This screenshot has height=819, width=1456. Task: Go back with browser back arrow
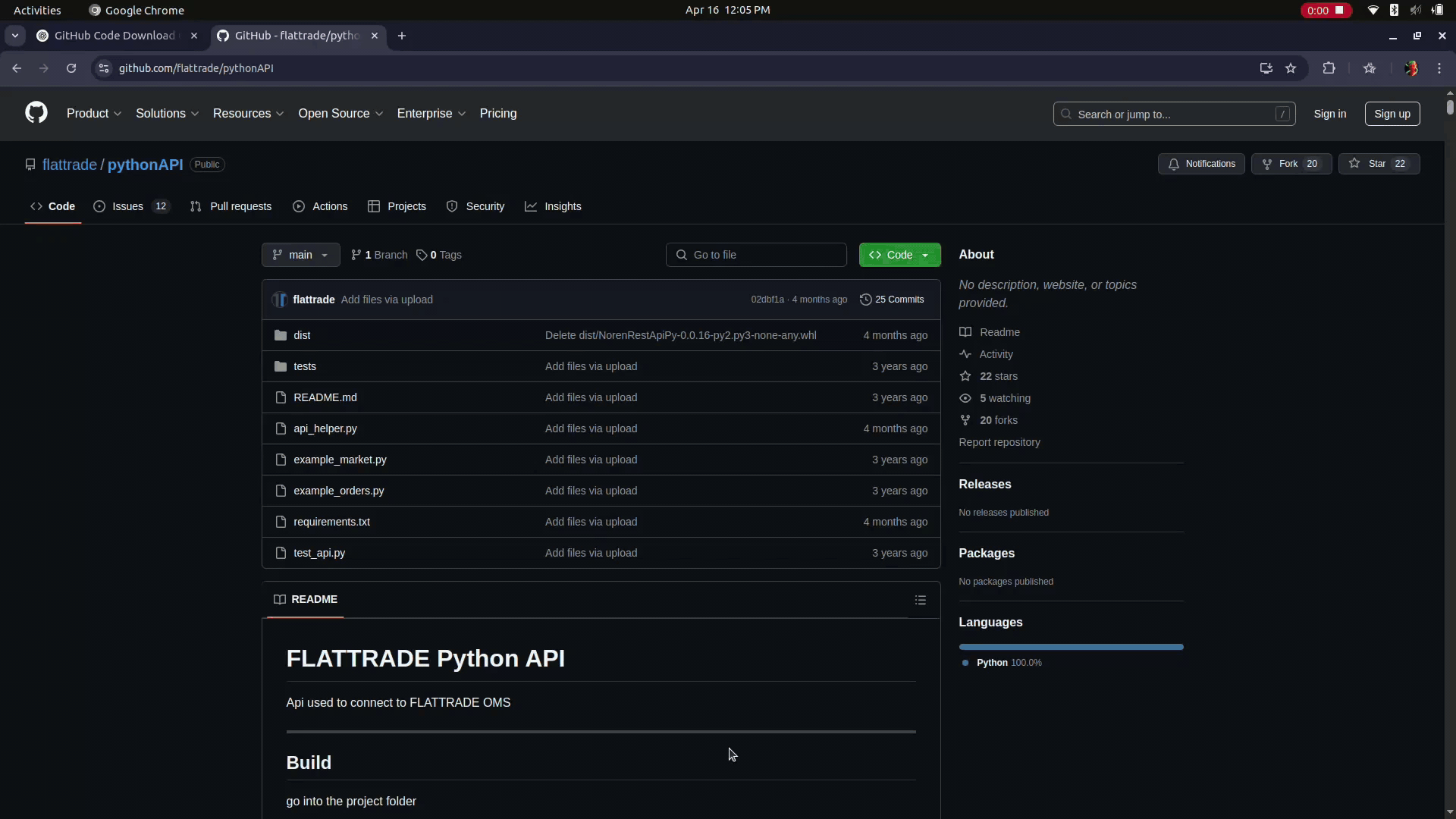pyautogui.click(x=17, y=68)
